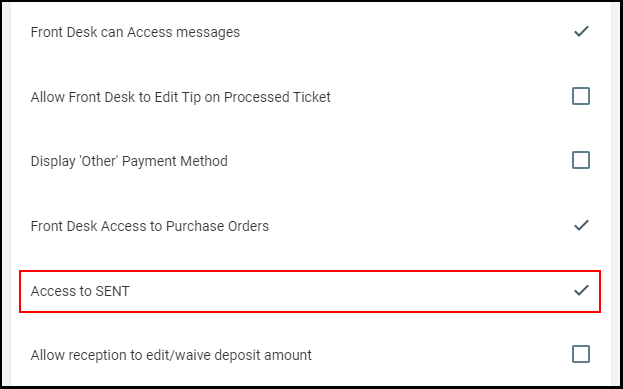Tick the Display 'Other' Payment Method checkbox
The height and width of the screenshot is (389, 623).
point(581,161)
